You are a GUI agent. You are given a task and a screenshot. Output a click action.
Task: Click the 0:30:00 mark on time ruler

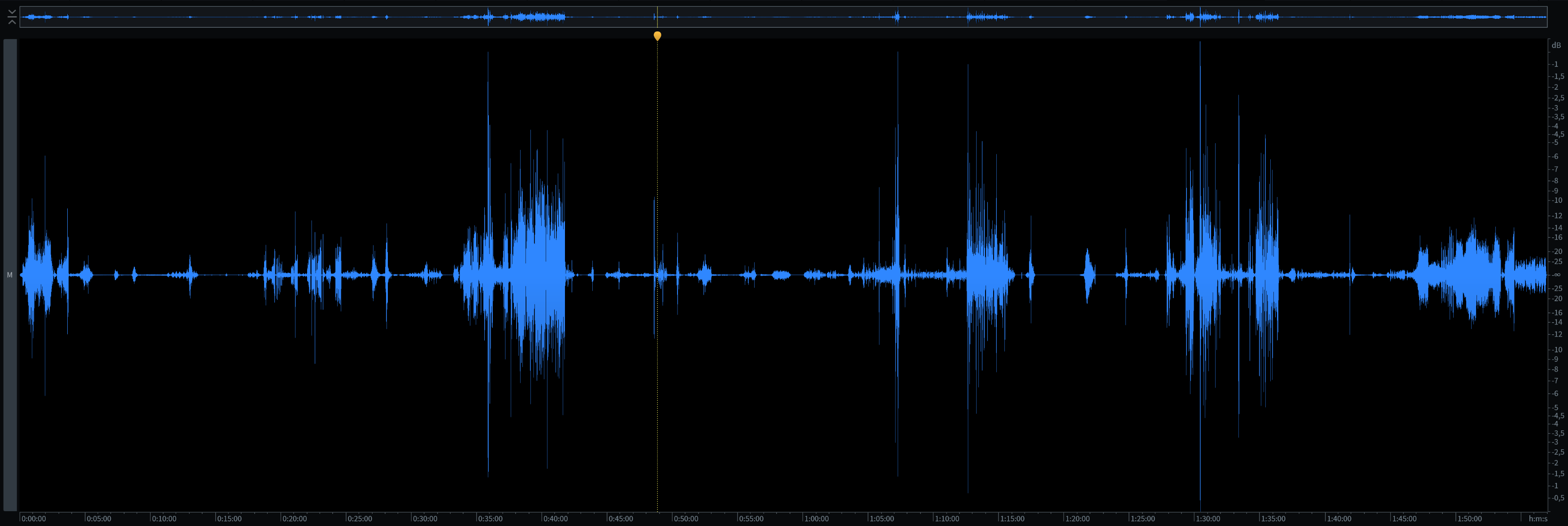pyautogui.click(x=425, y=519)
